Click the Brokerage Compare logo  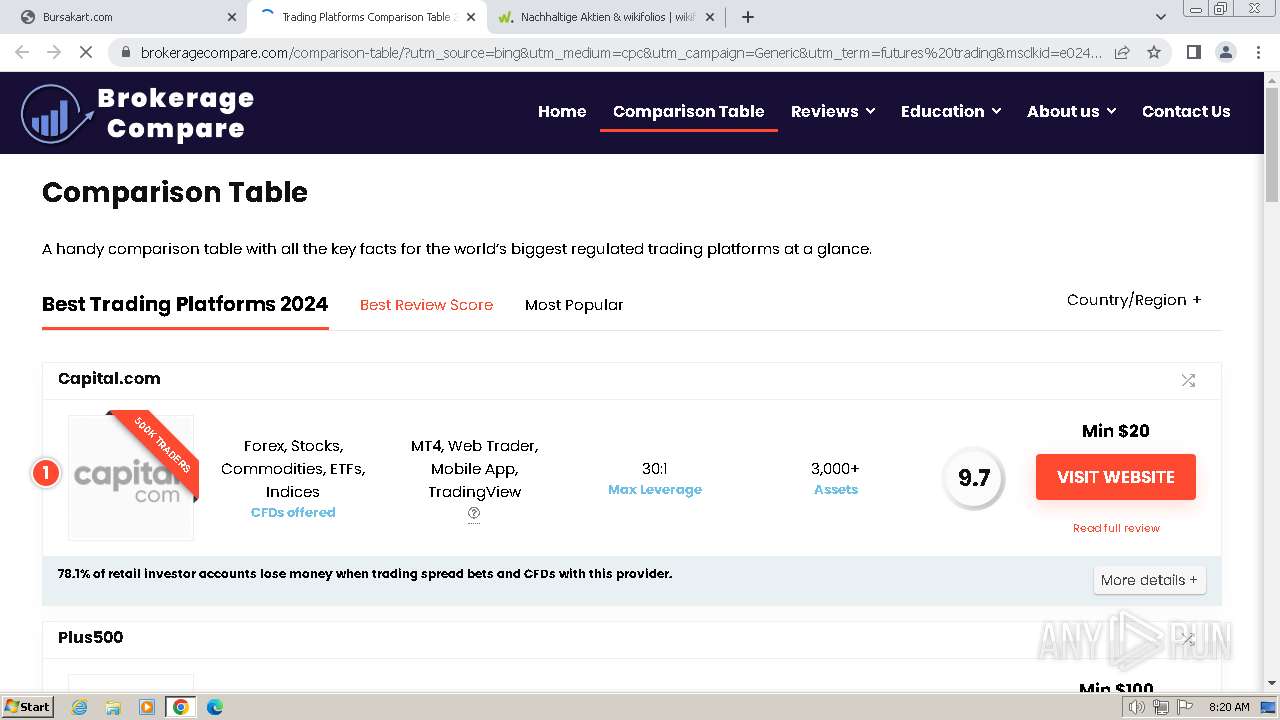tap(138, 113)
